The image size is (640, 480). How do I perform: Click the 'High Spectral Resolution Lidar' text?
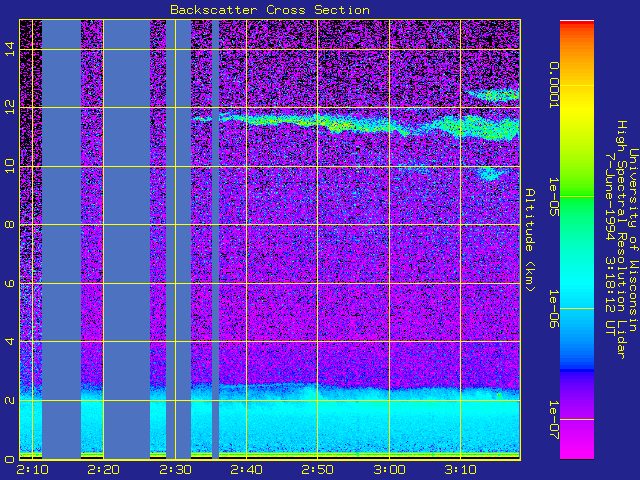(x=622, y=240)
